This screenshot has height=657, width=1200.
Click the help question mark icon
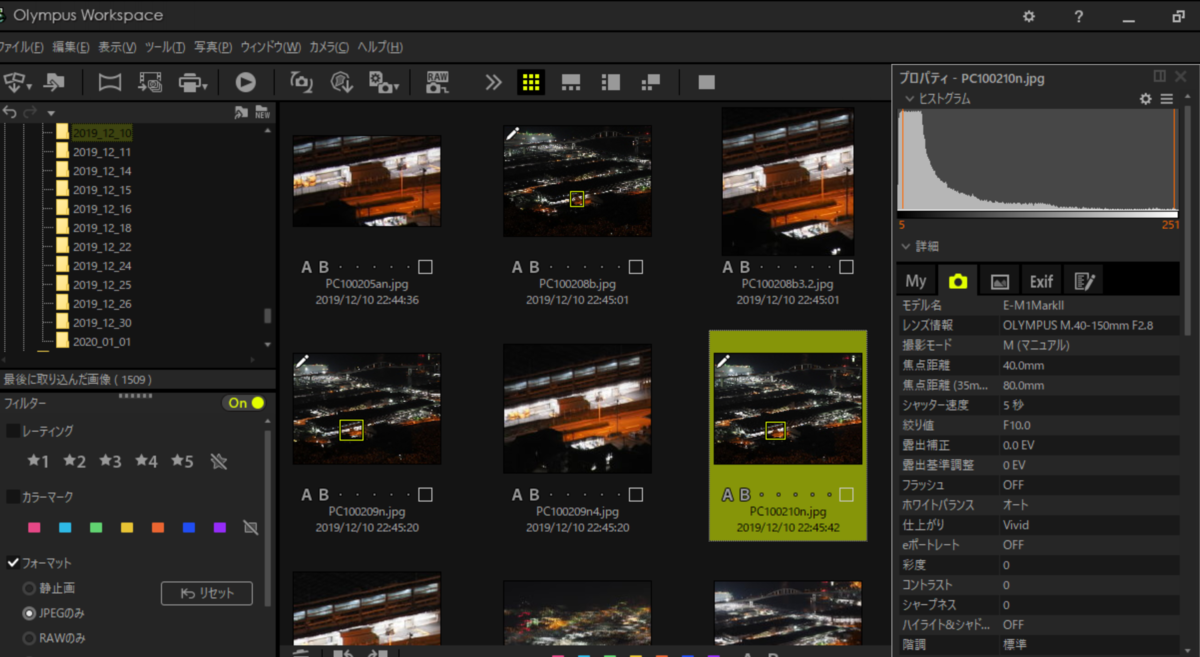pos(1079,16)
